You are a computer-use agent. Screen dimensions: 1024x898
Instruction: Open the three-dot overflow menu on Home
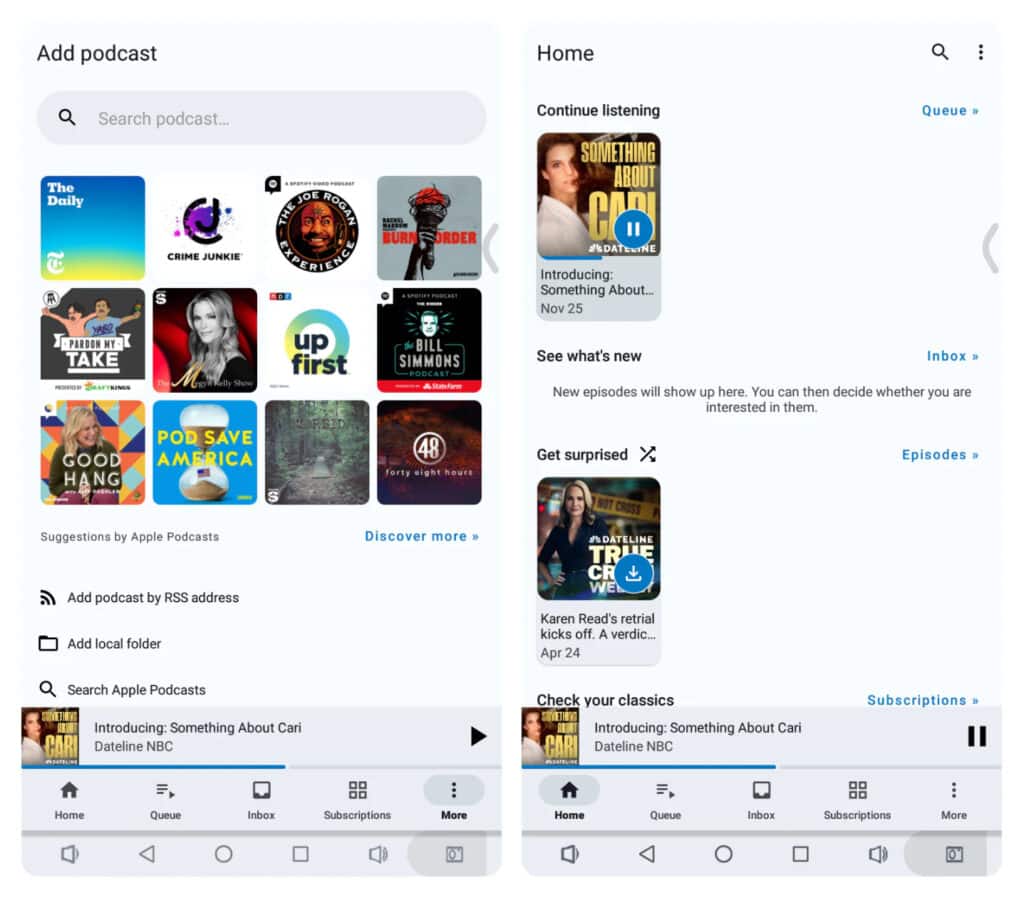point(981,52)
